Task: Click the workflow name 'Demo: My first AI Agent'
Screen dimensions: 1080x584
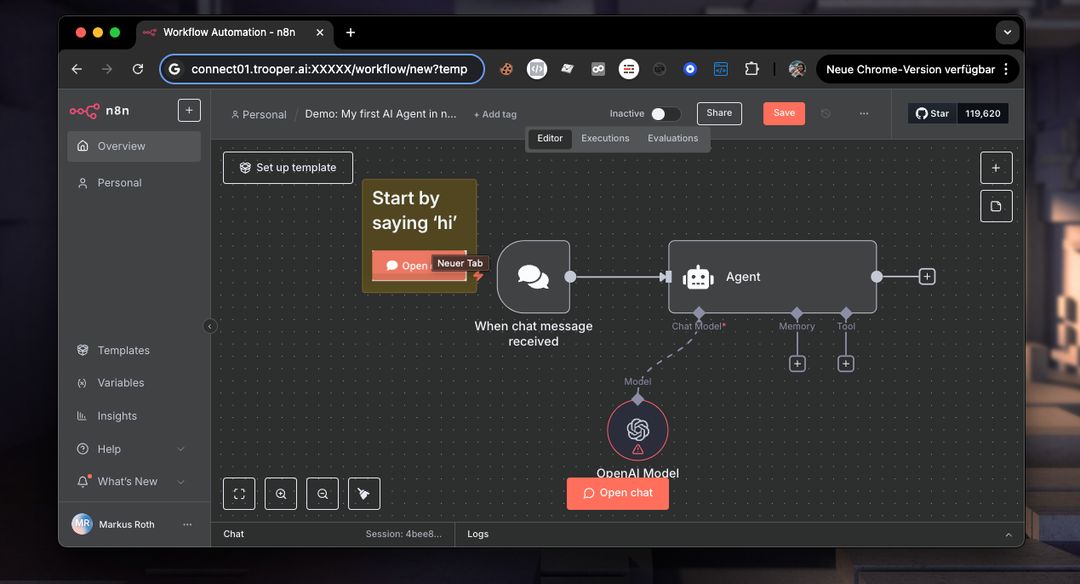Action: 380,114
